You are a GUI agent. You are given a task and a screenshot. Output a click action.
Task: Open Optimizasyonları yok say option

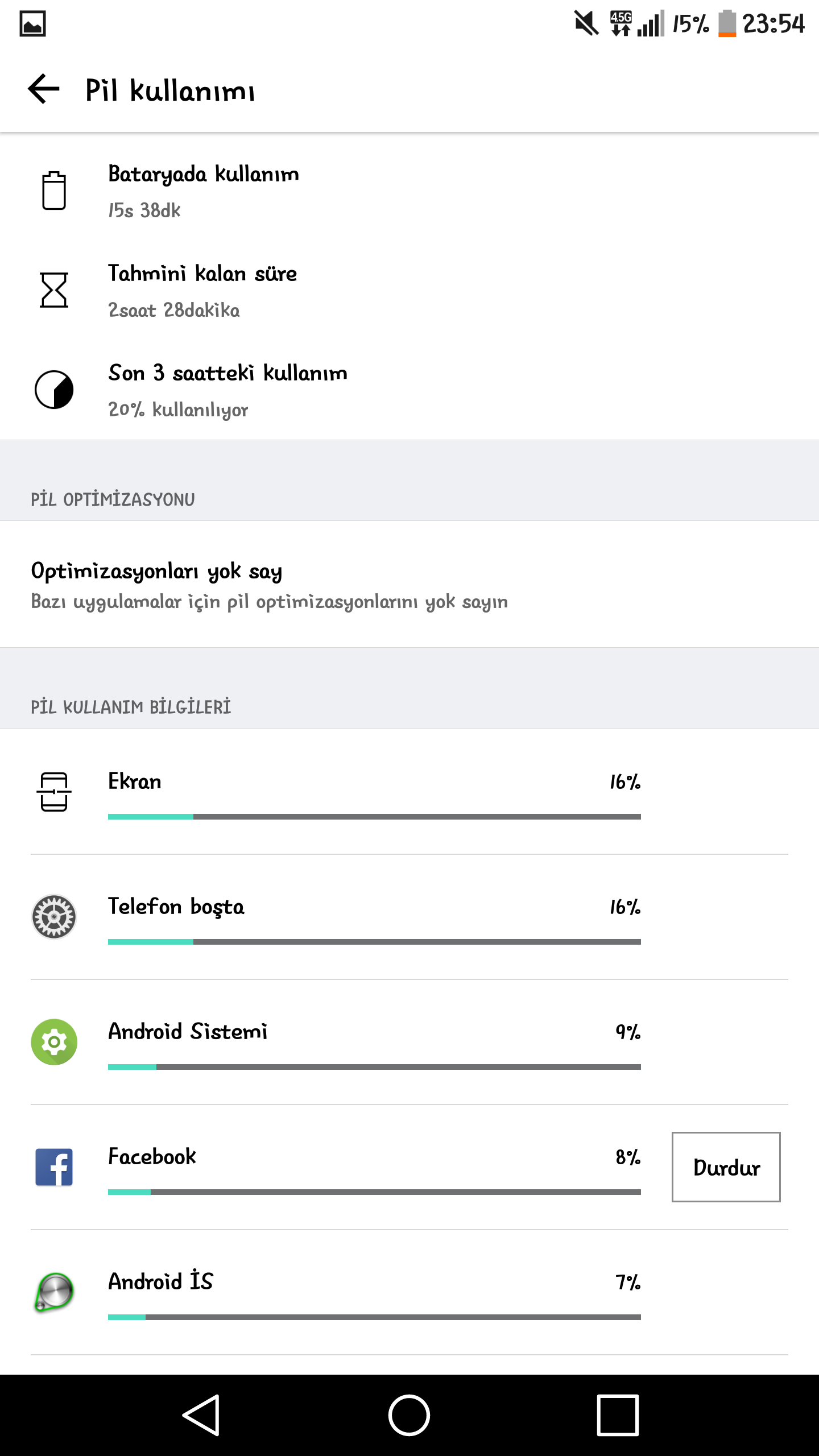click(270, 585)
